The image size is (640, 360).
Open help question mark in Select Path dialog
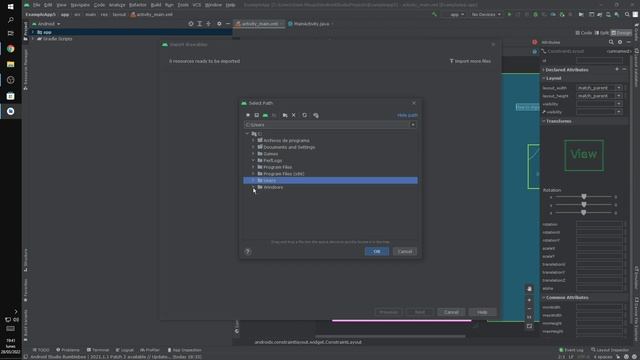coord(247,251)
